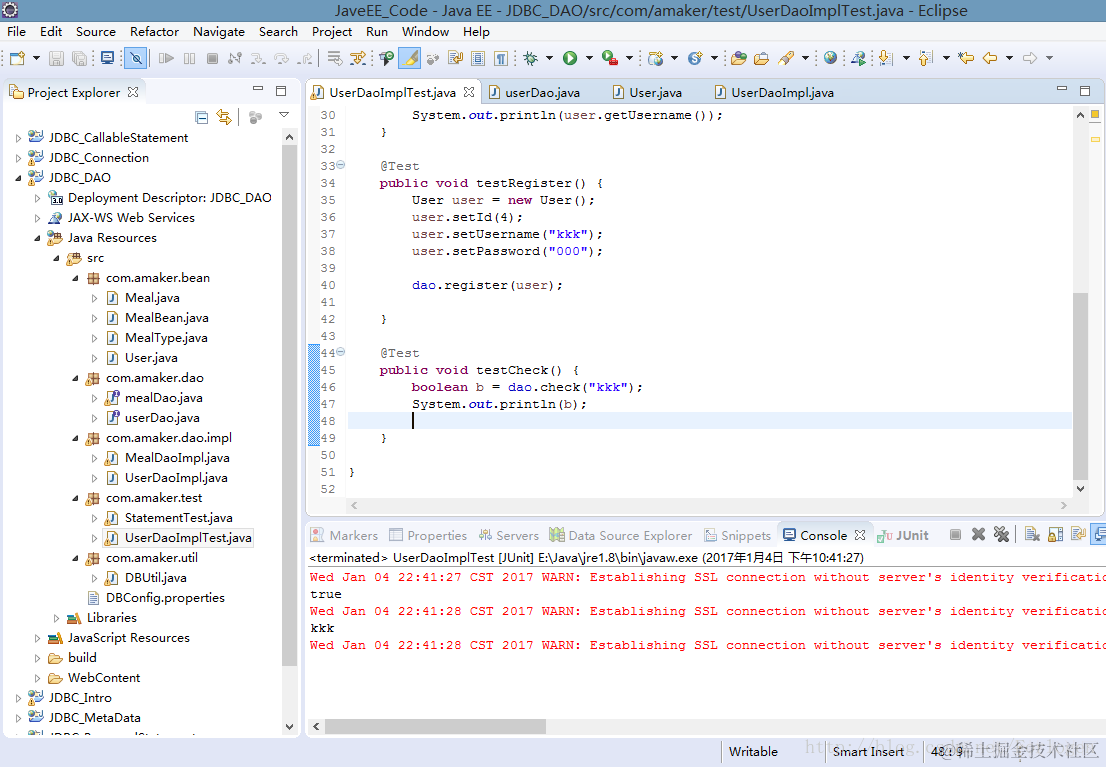
Task: Click the Last Edit Location arrow icon
Action: tap(965, 58)
